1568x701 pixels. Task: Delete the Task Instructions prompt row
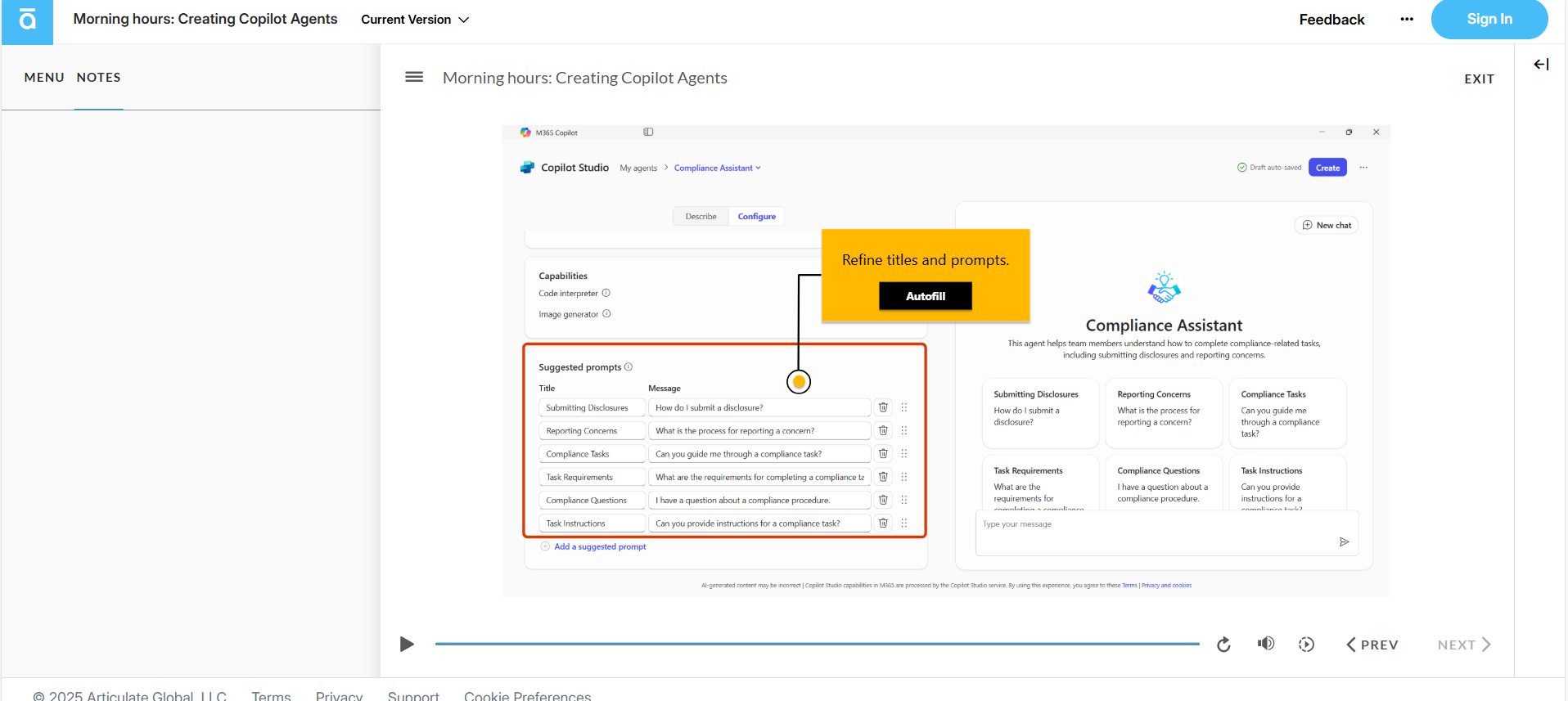pyautogui.click(x=883, y=523)
